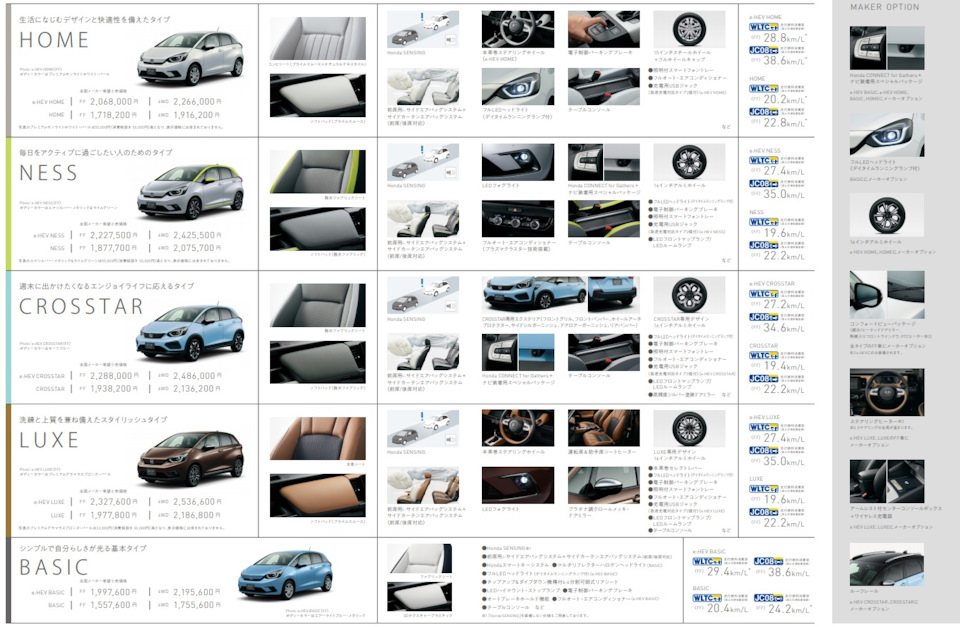Click Honda SENSING image in LUXE row

[x=422, y=428]
